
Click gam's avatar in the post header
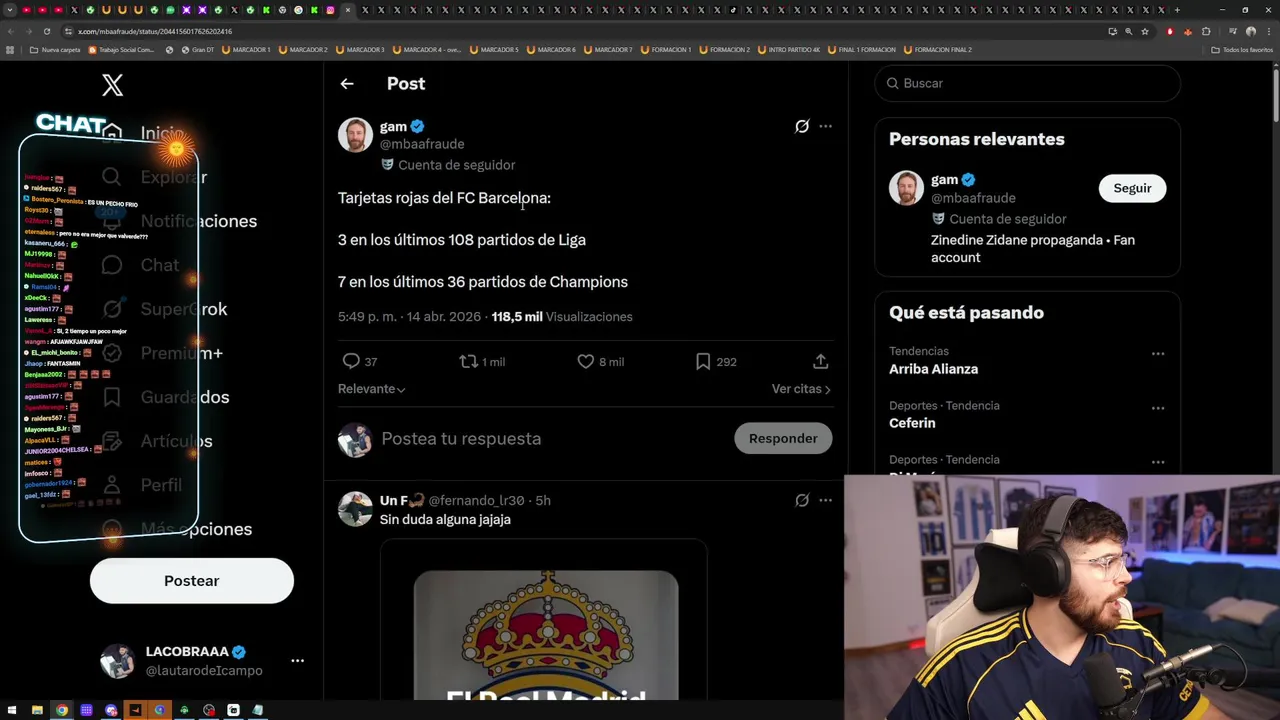tap(355, 135)
